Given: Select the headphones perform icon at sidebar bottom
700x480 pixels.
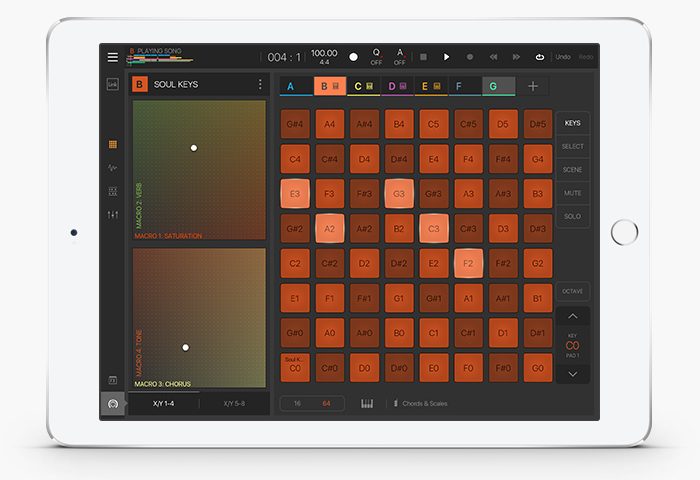Looking at the screenshot, I should (113, 404).
